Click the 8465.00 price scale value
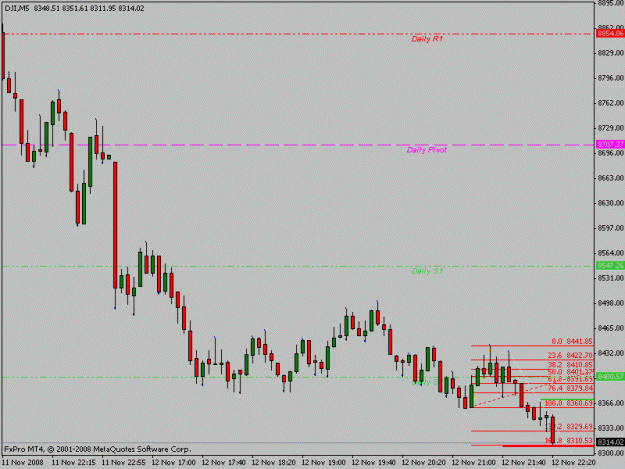The height and width of the screenshot is (469, 625). coord(611,328)
